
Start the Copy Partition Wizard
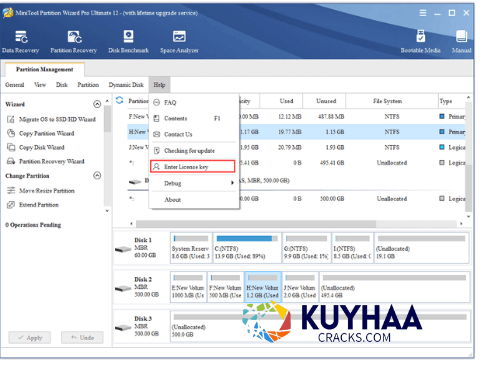click(41, 133)
